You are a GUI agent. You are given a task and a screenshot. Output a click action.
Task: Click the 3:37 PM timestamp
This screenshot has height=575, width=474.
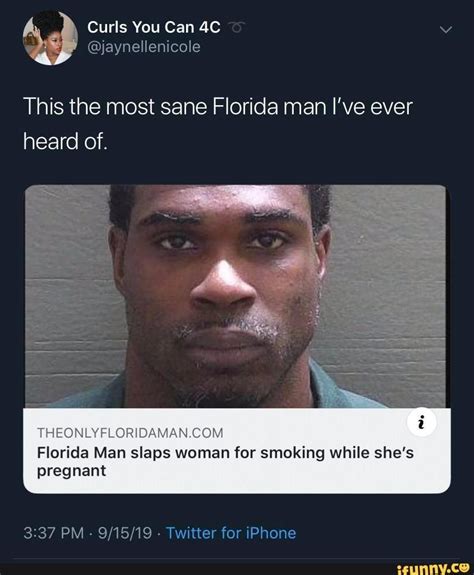coord(54,533)
